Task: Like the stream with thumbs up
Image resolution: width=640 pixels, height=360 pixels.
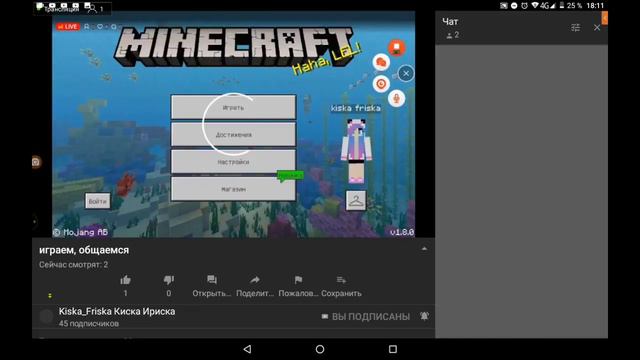Action: pos(125,280)
